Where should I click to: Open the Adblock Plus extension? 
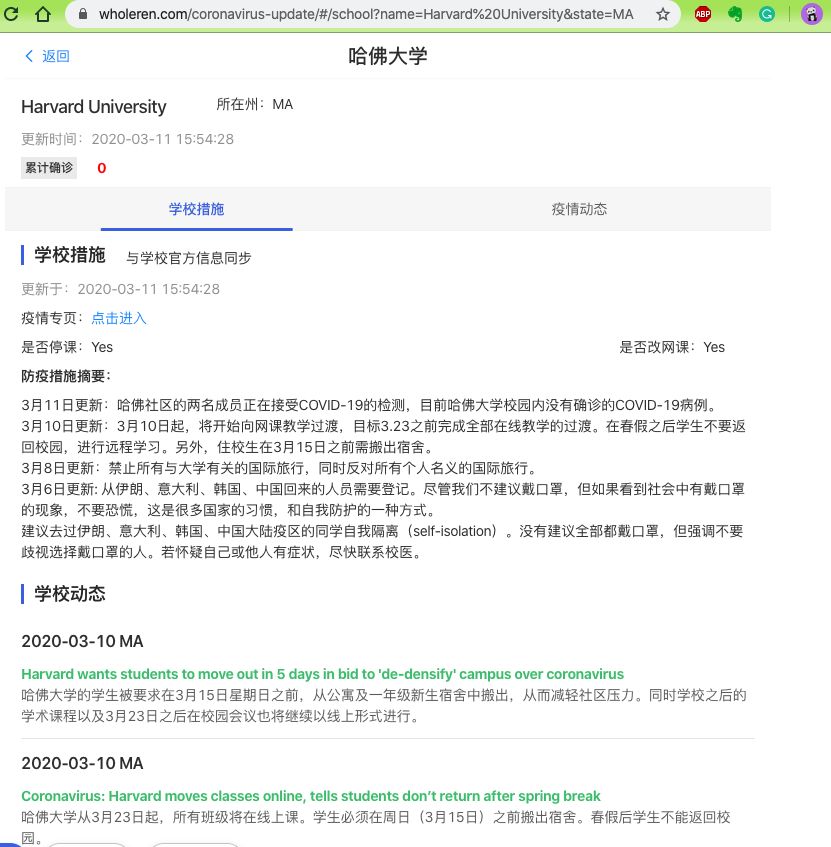(x=703, y=15)
